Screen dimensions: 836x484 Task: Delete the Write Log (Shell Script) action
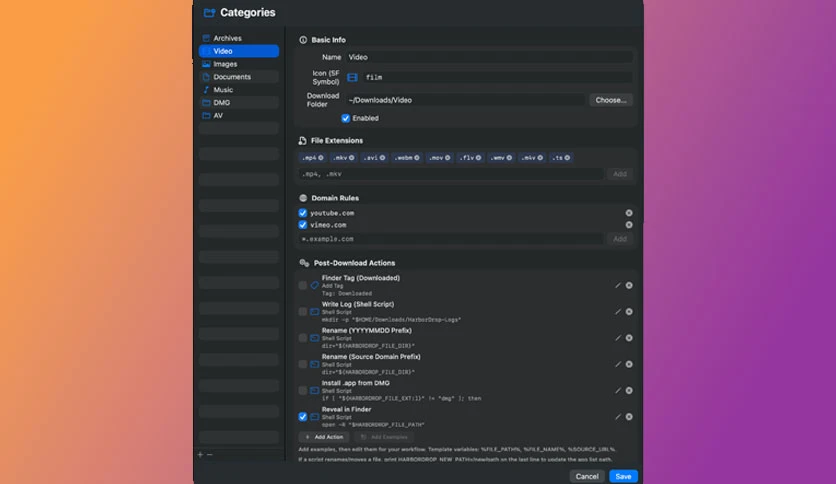click(629, 312)
